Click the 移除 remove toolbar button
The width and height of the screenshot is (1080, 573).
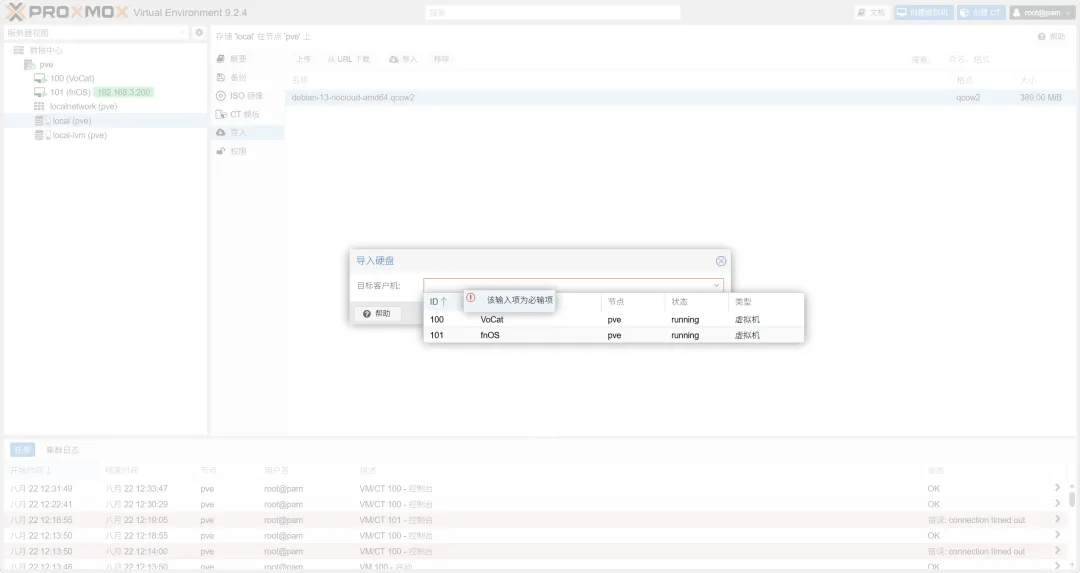point(442,59)
